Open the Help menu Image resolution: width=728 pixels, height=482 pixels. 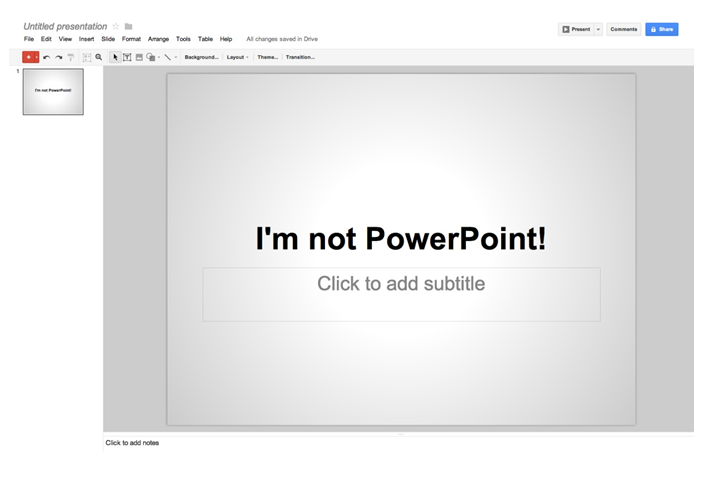coord(226,39)
